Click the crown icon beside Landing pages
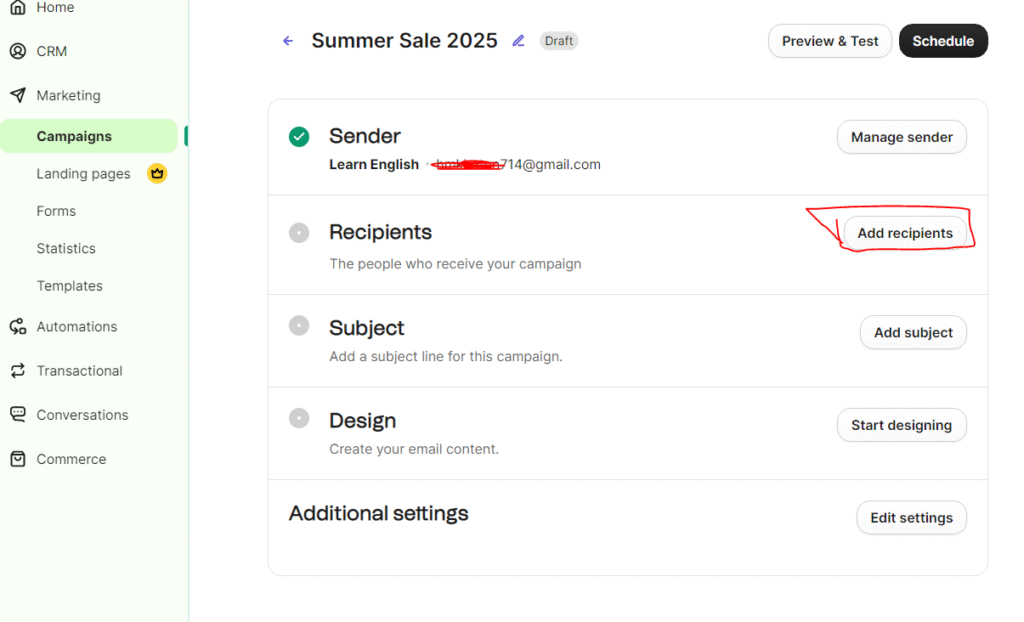1024x622 pixels. tap(157, 173)
